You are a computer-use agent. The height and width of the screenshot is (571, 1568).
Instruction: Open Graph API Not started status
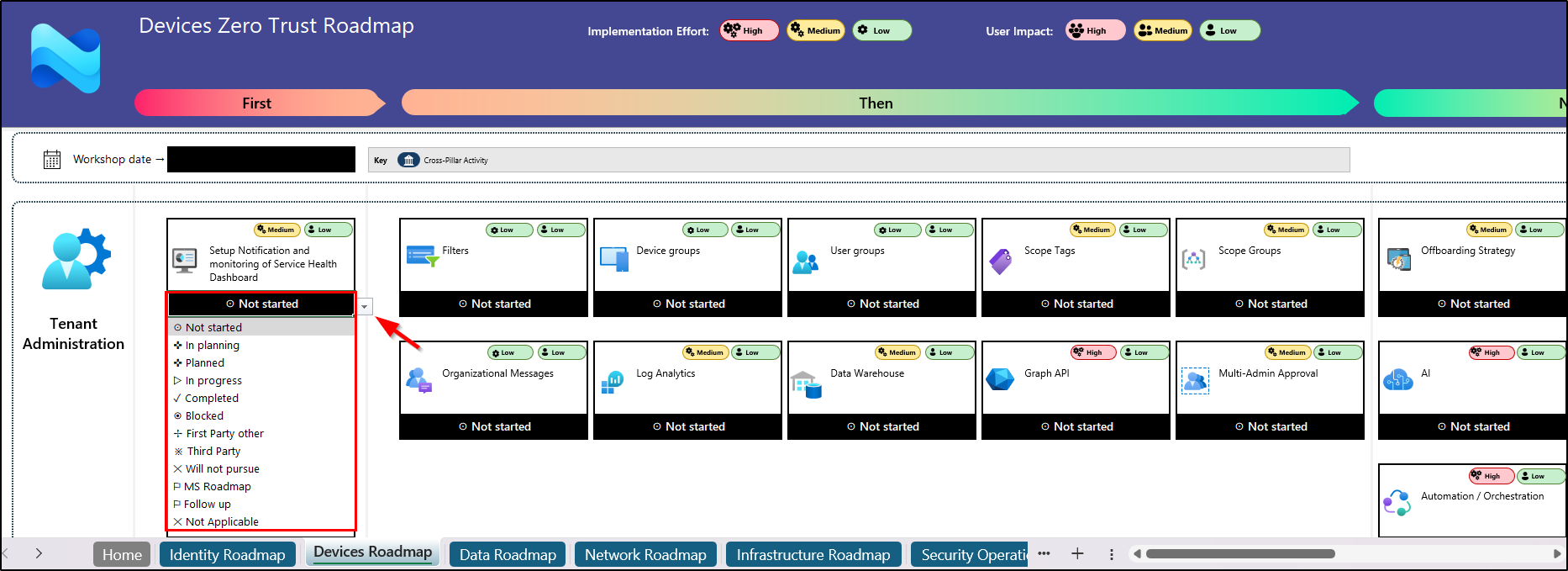[1076, 426]
